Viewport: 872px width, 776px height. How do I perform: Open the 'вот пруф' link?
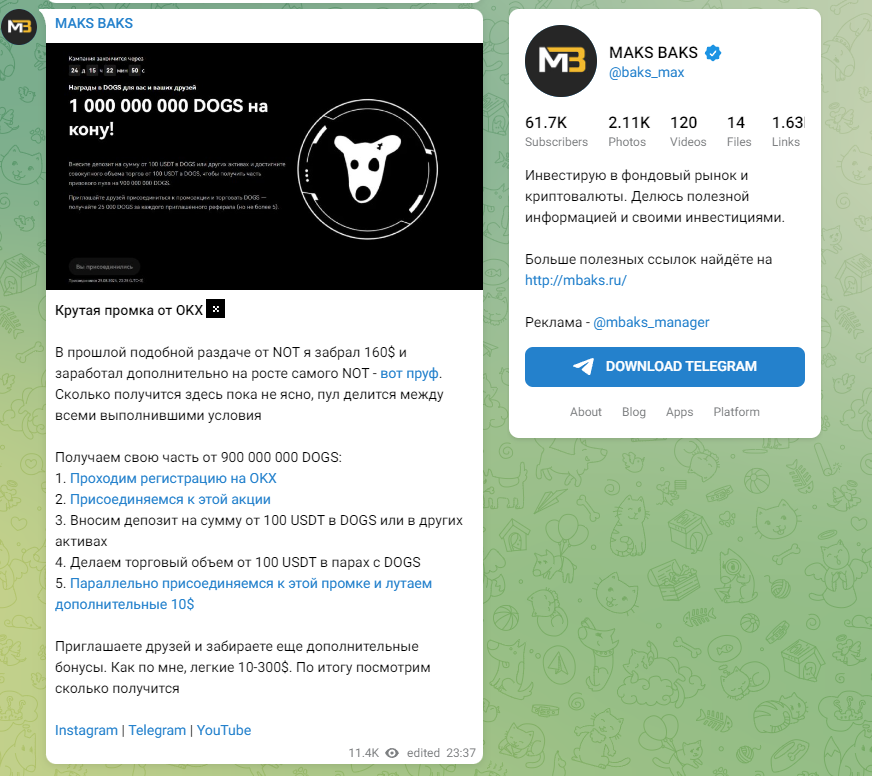point(409,373)
